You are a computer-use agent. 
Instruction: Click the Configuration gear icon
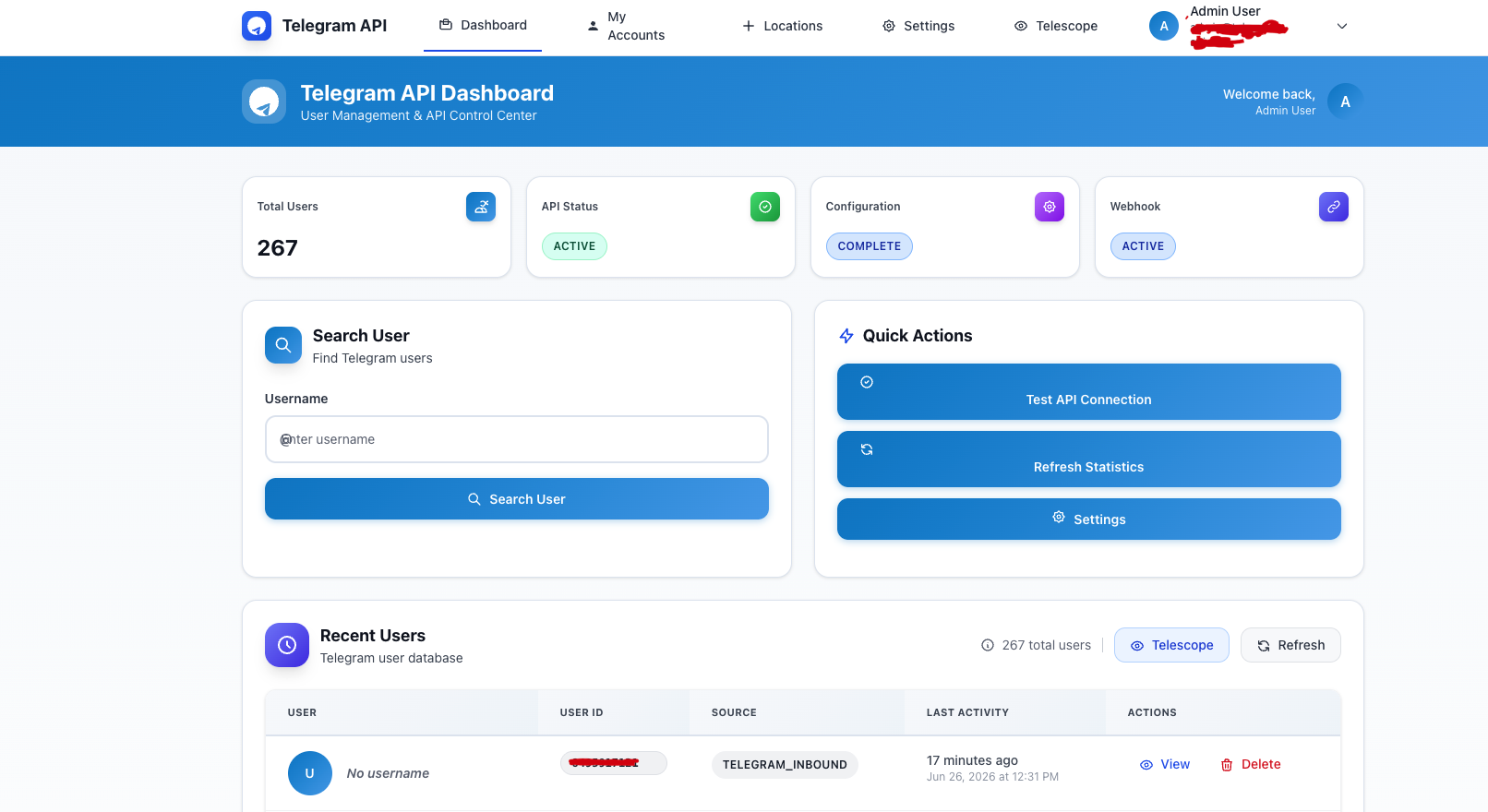click(x=1050, y=207)
